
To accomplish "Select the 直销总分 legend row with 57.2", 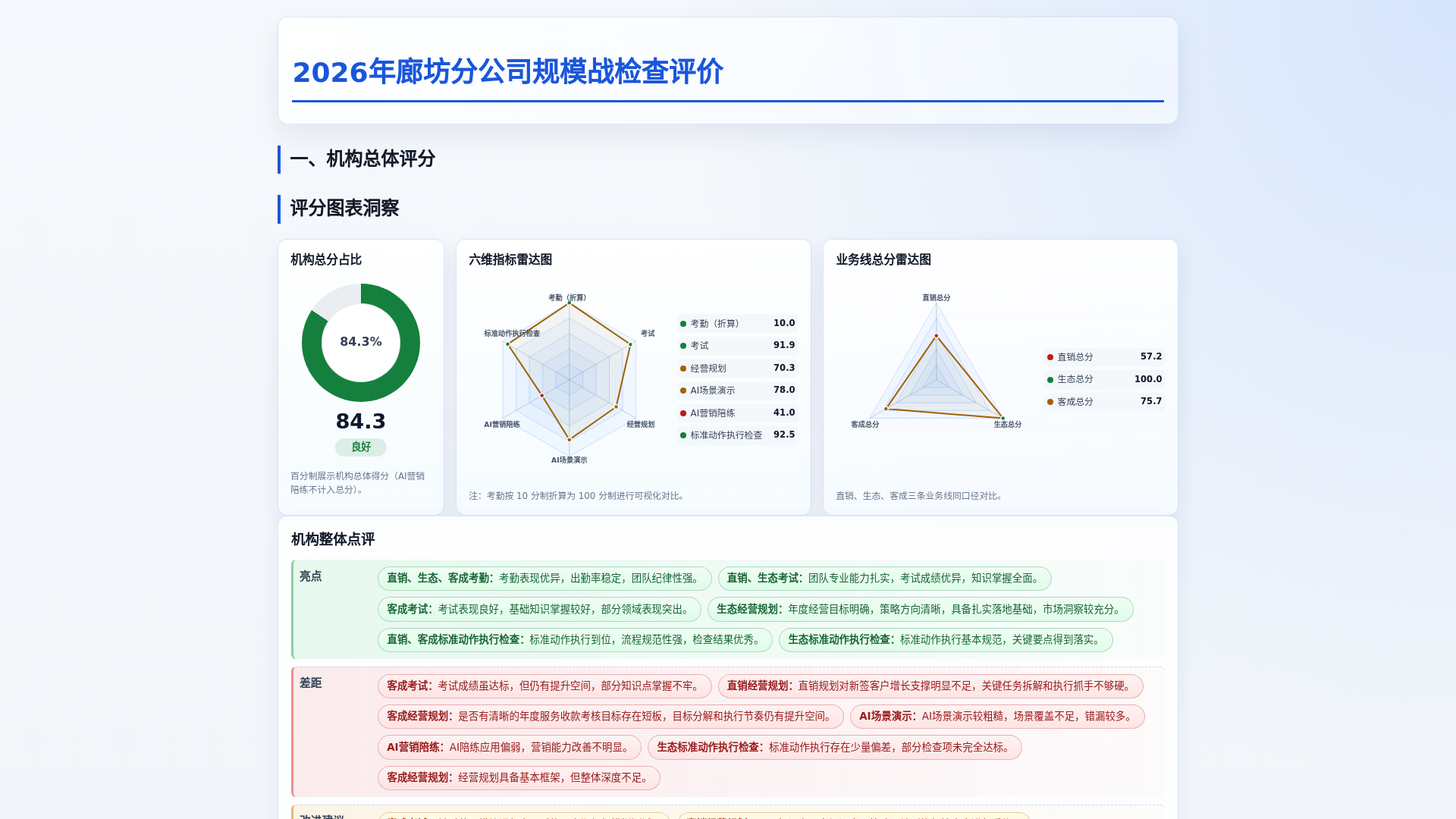I will pyautogui.click(x=1105, y=357).
